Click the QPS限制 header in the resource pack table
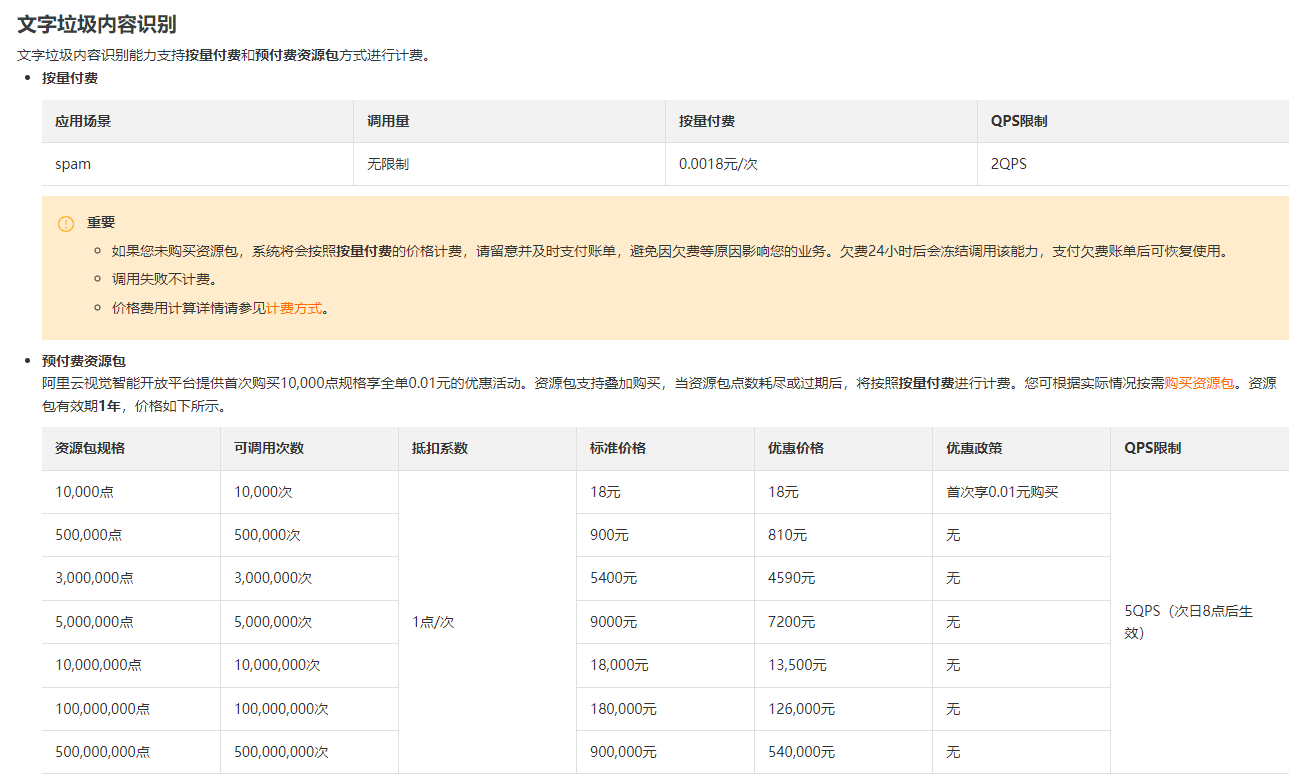The height and width of the screenshot is (781, 1305). coord(1200,448)
